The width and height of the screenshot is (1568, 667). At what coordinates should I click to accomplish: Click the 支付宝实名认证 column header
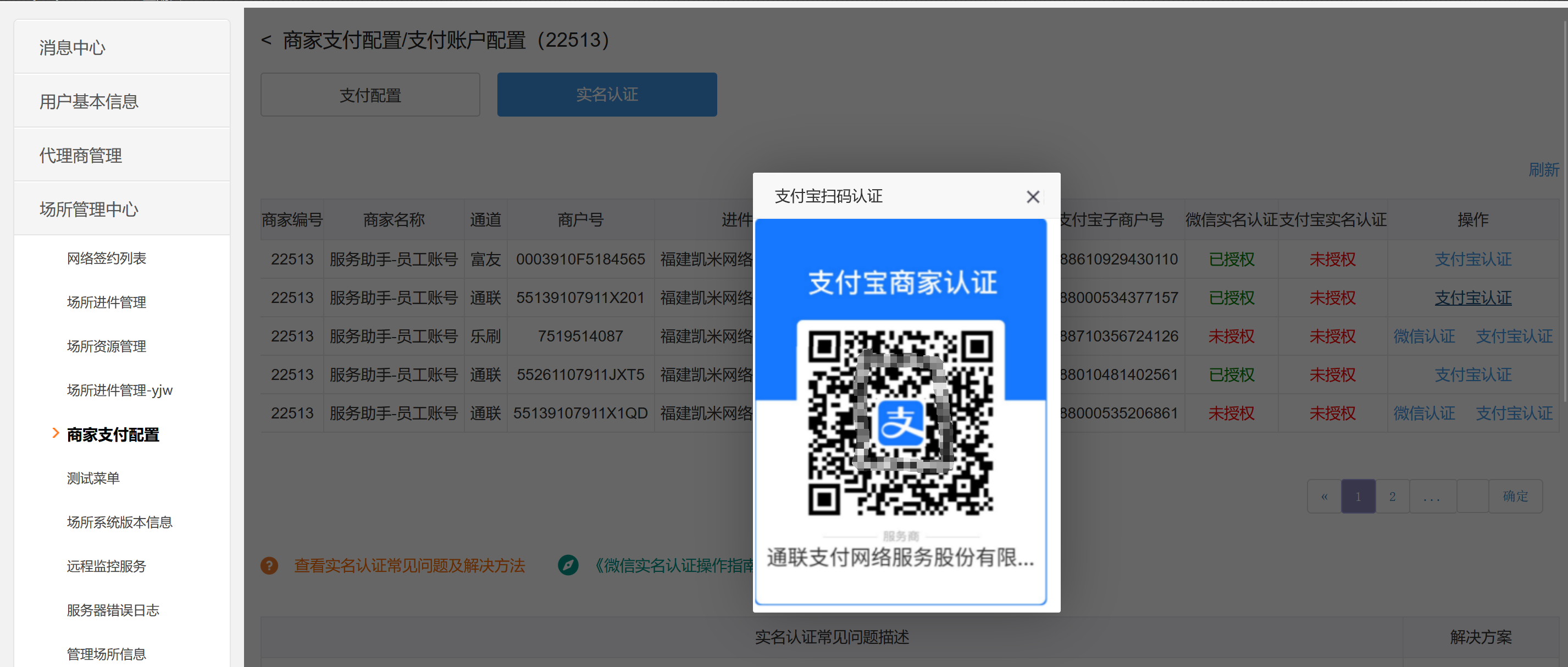pyautogui.click(x=1332, y=220)
